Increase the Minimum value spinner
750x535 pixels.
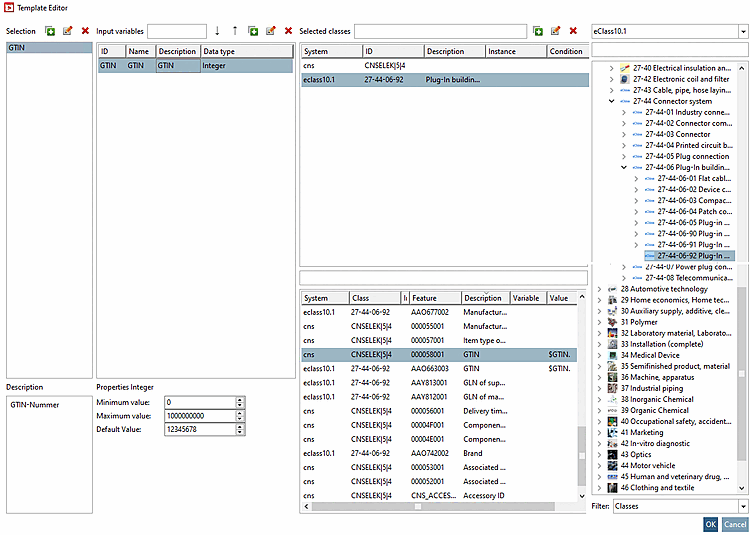(x=240, y=399)
